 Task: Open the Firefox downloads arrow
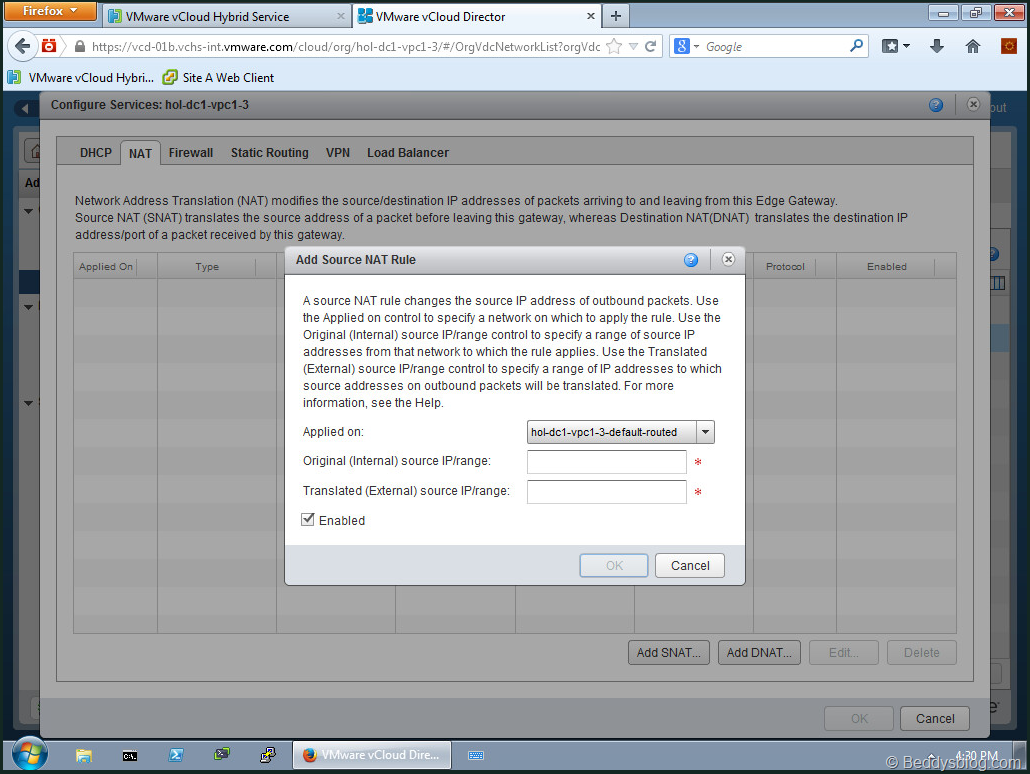937,46
